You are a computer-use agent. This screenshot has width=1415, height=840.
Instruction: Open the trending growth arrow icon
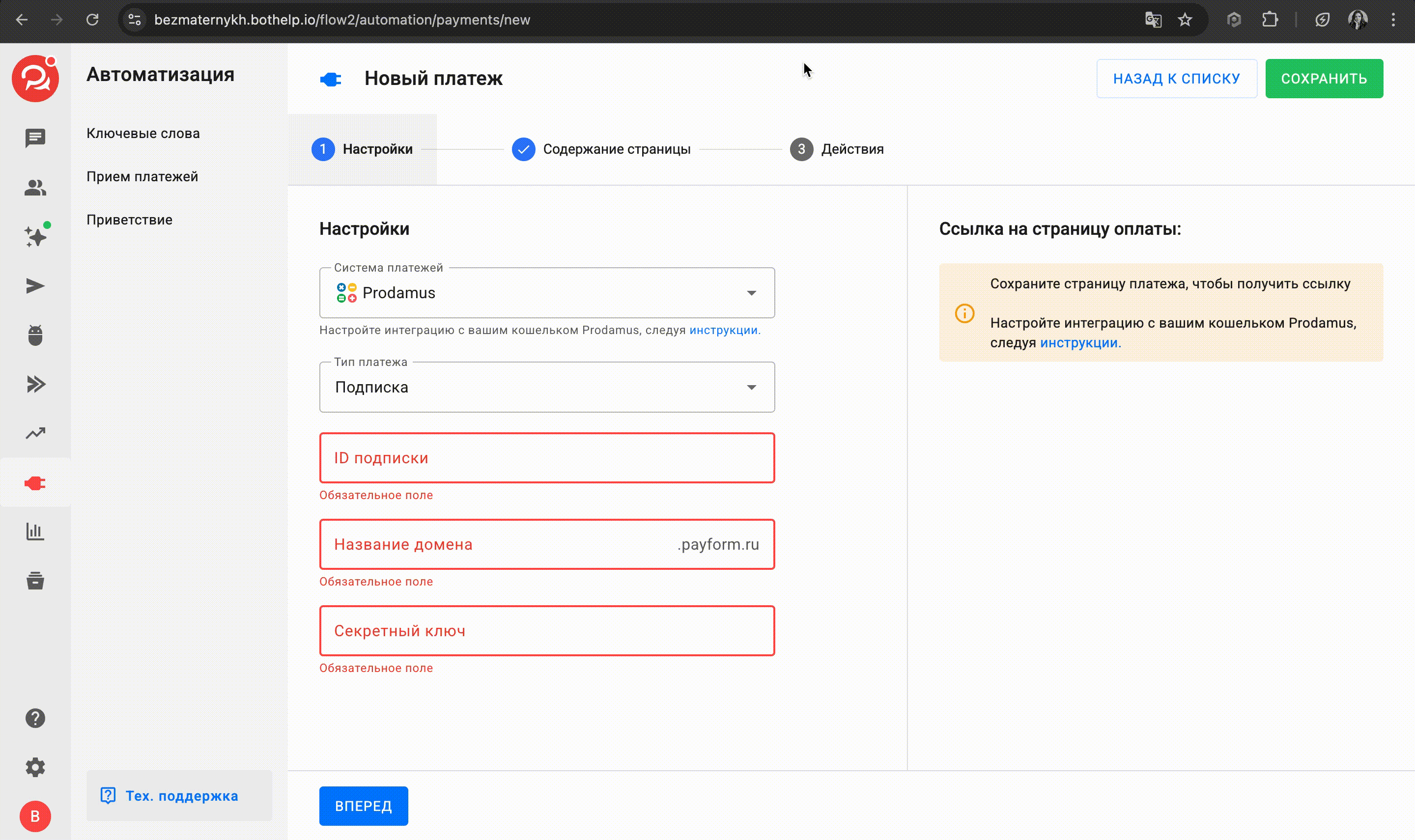click(35, 433)
